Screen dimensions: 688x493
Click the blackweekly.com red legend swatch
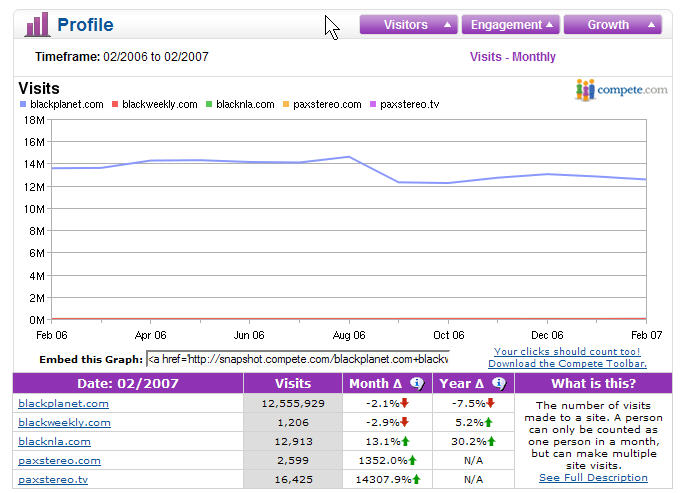[x=115, y=104]
